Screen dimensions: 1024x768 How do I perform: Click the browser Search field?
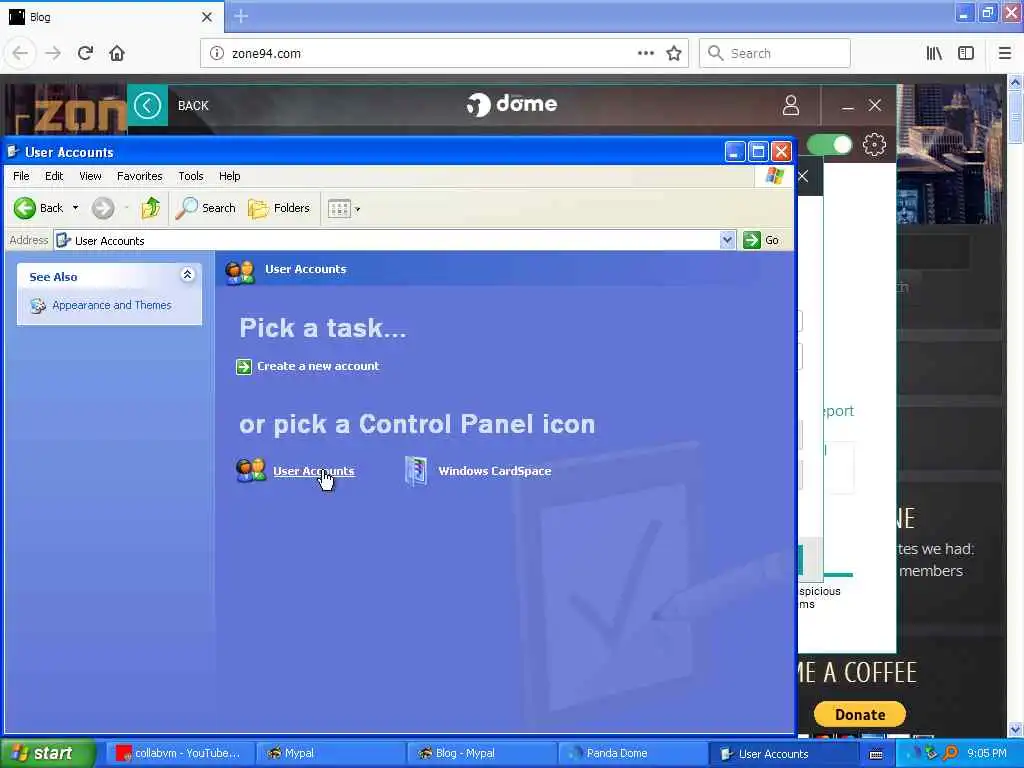[x=775, y=53]
